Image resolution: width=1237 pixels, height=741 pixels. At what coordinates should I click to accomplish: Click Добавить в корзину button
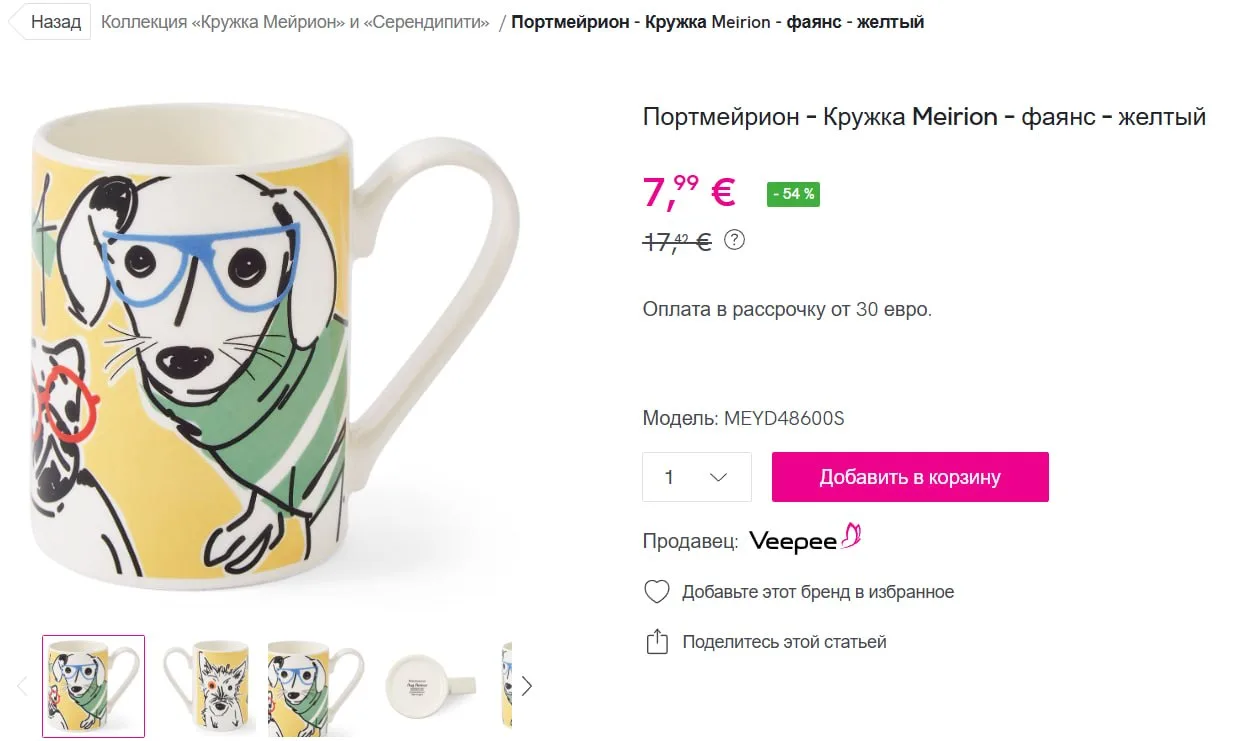(x=910, y=477)
